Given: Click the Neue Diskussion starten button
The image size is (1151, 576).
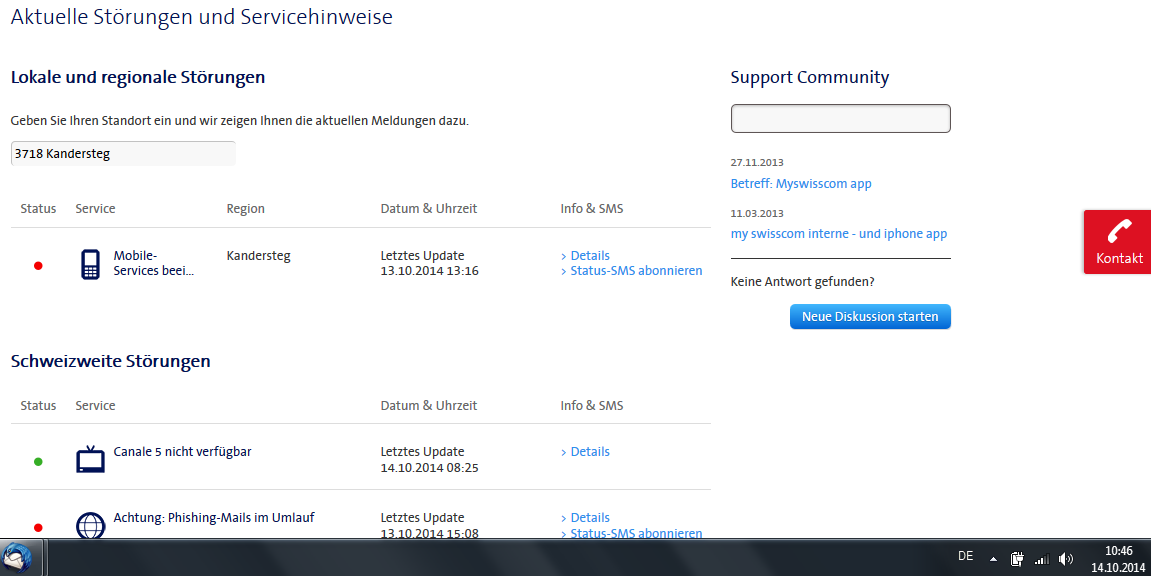Looking at the screenshot, I should pos(870,316).
